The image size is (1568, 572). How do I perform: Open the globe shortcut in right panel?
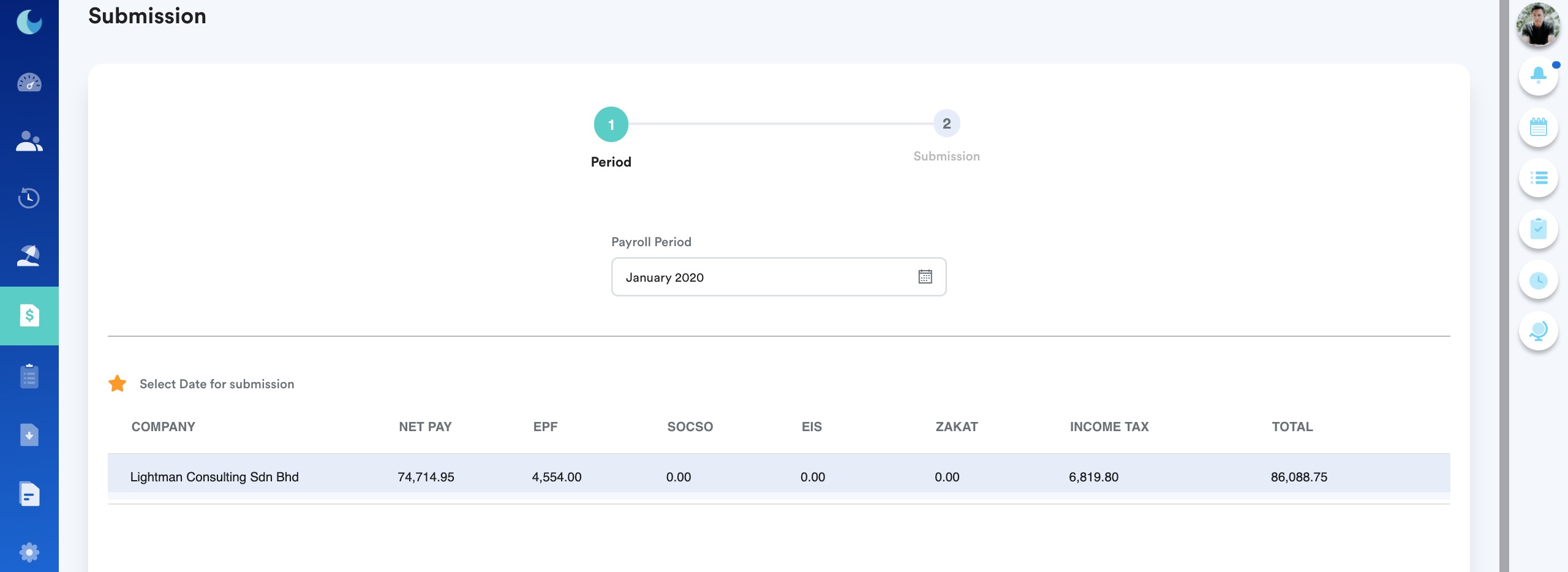[1538, 331]
